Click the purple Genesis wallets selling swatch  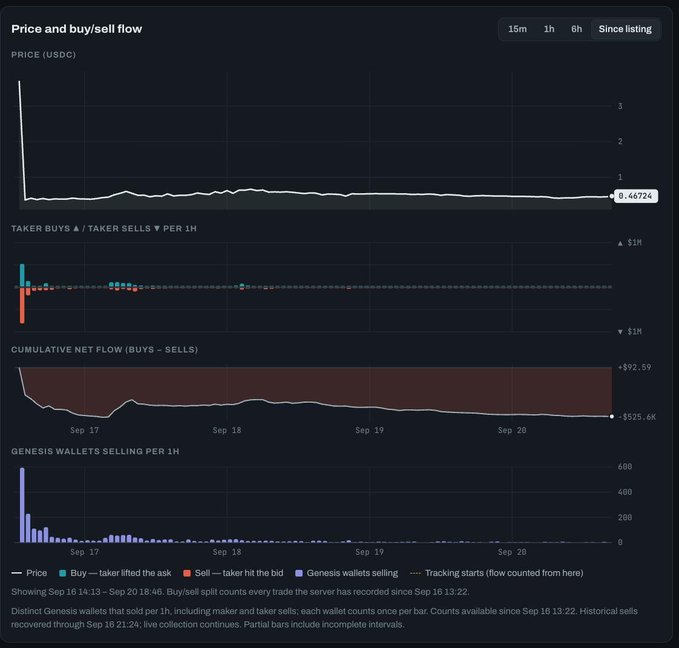tap(299, 573)
